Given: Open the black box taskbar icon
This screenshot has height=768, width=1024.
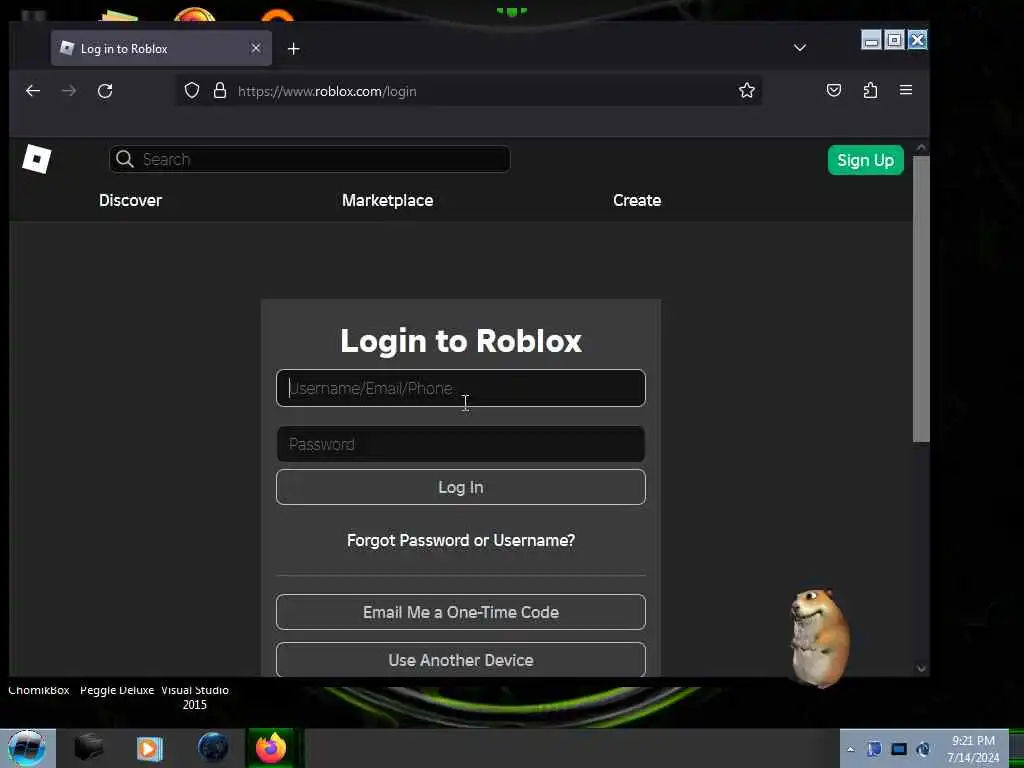Looking at the screenshot, I should tap(89, 747).
